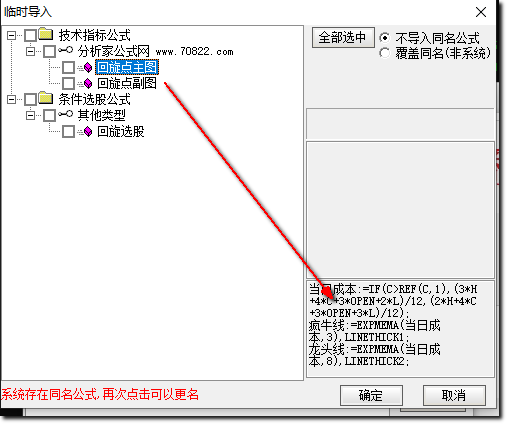
Task: Select the 回旋选股 tree item
Action: pyautogui.click(x=121, y=132)
